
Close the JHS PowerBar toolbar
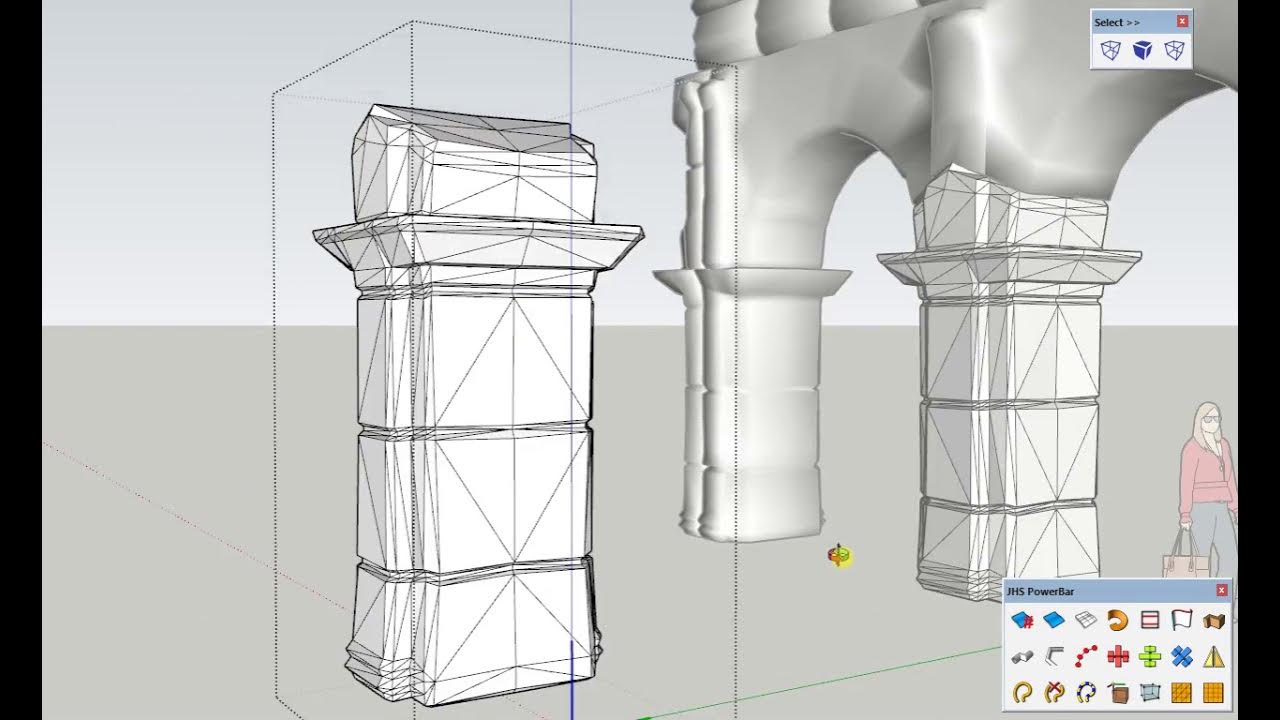(x=1222, y=591)
